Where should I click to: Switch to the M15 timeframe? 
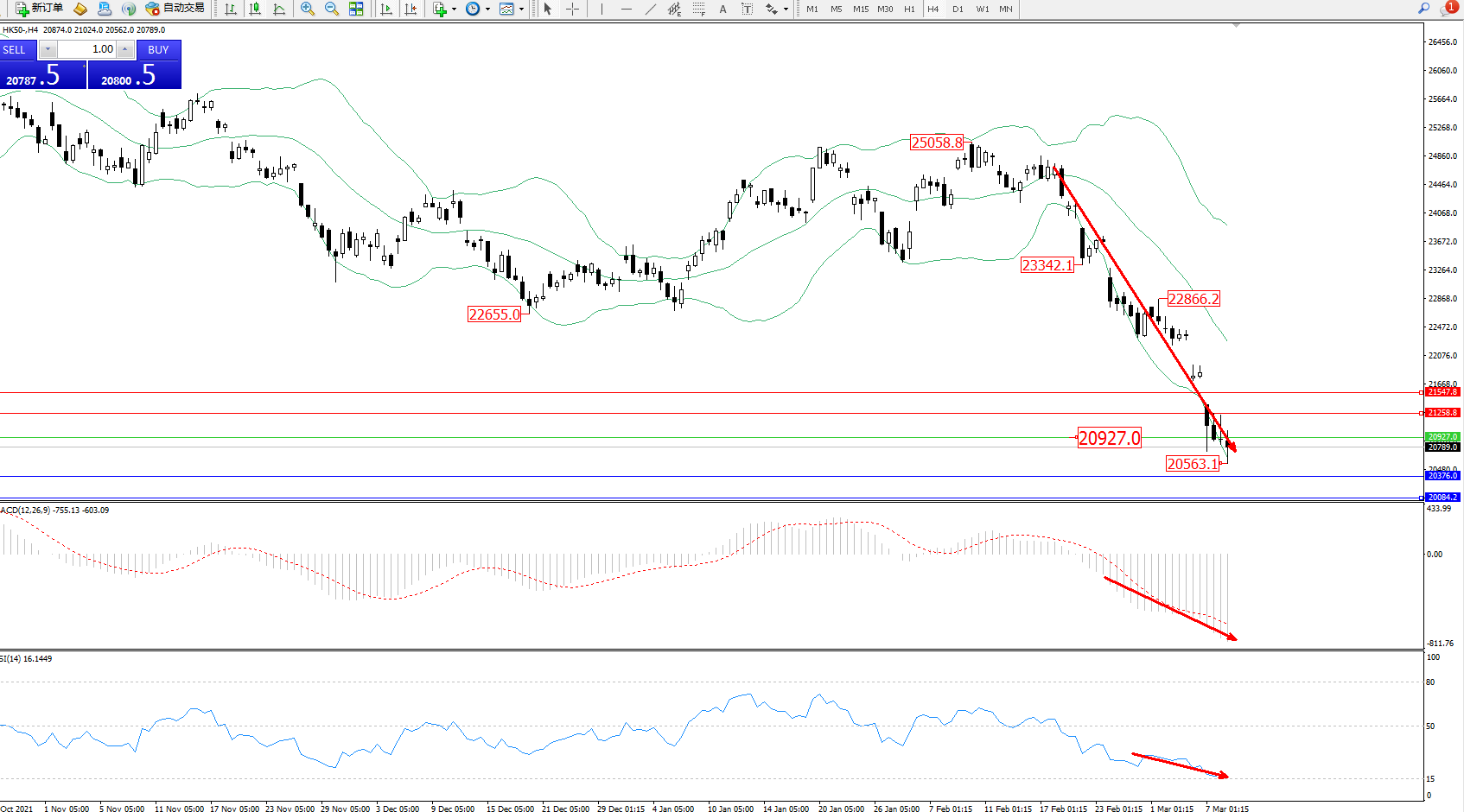pos(860,9)
